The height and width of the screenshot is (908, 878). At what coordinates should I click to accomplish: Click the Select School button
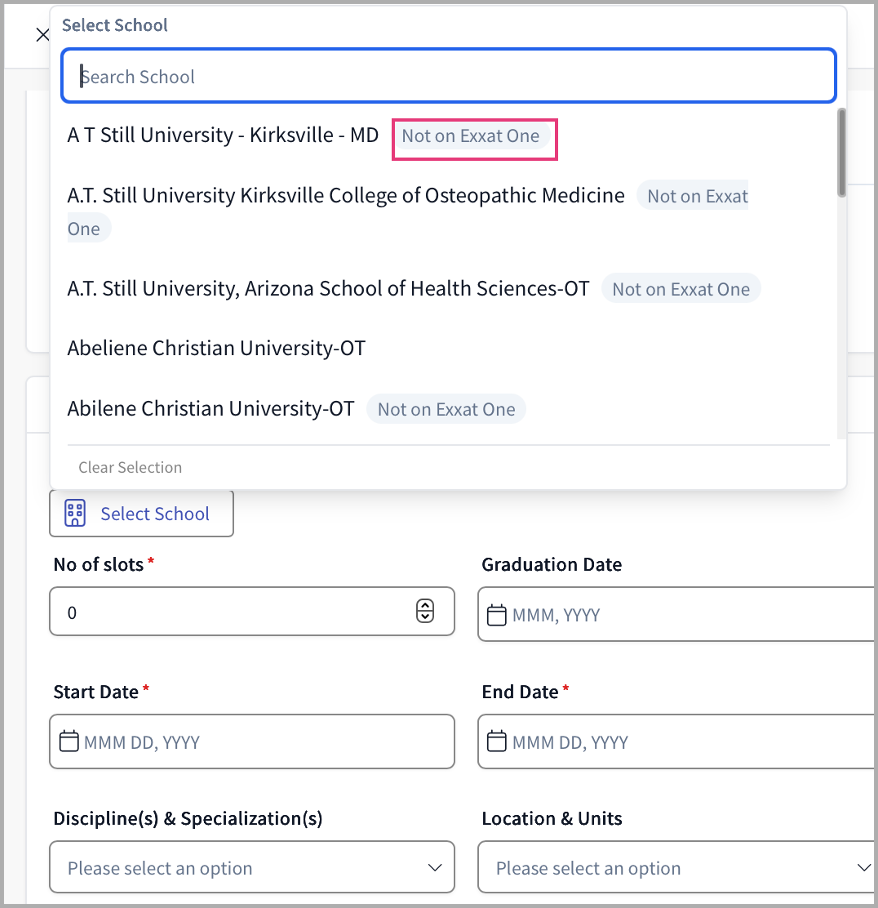point(141,514)
